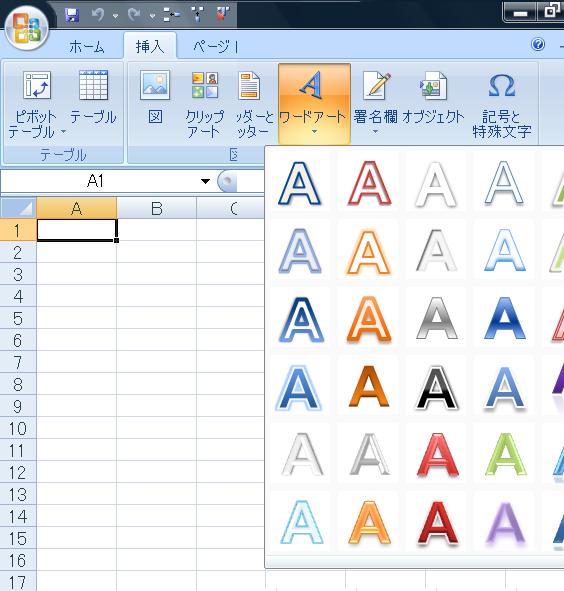564x591 pixels.
Task: Apply the orange outlined gradient WordArt style
Action: pos(369,318)
